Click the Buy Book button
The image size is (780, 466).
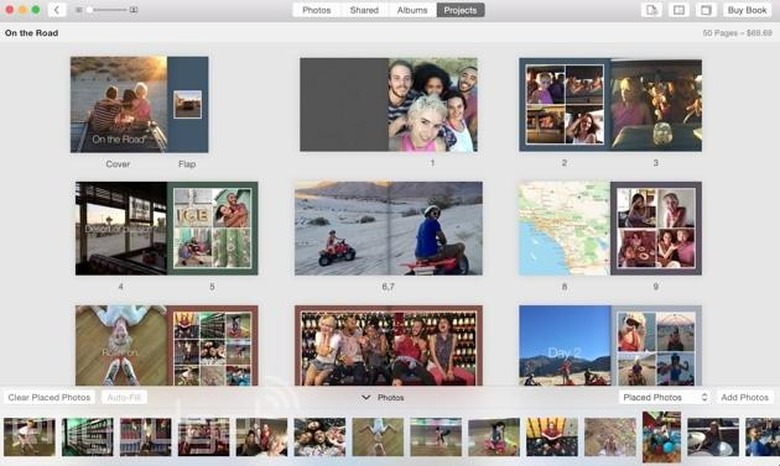pyautogui.click(x=747, y=10)
